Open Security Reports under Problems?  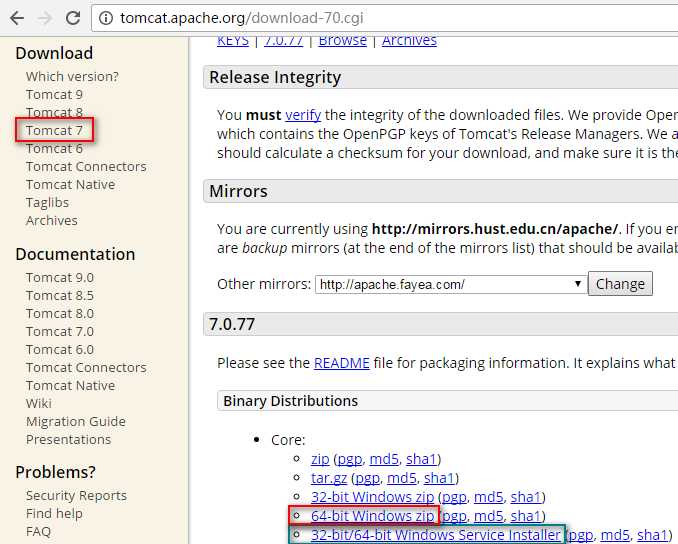pyautogui.click(x=76, y=496)
